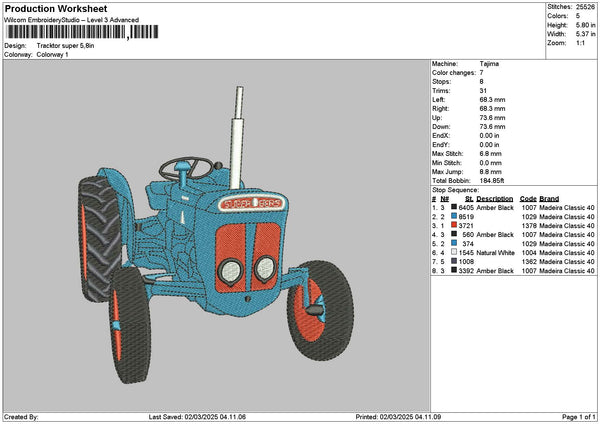Click the Height value "5.80 in"

[x=585, y=25]
